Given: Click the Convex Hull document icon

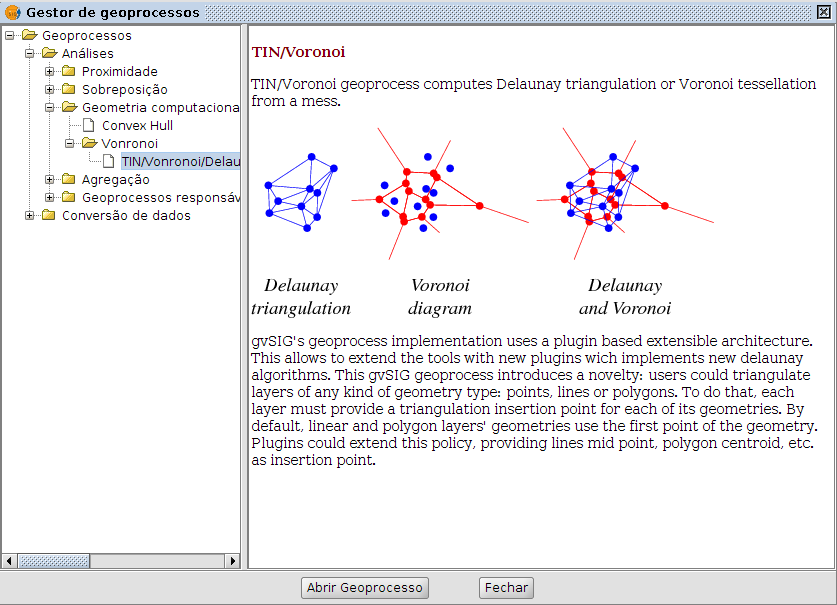Looking at the screenshot, I should (x=89, y=126).
